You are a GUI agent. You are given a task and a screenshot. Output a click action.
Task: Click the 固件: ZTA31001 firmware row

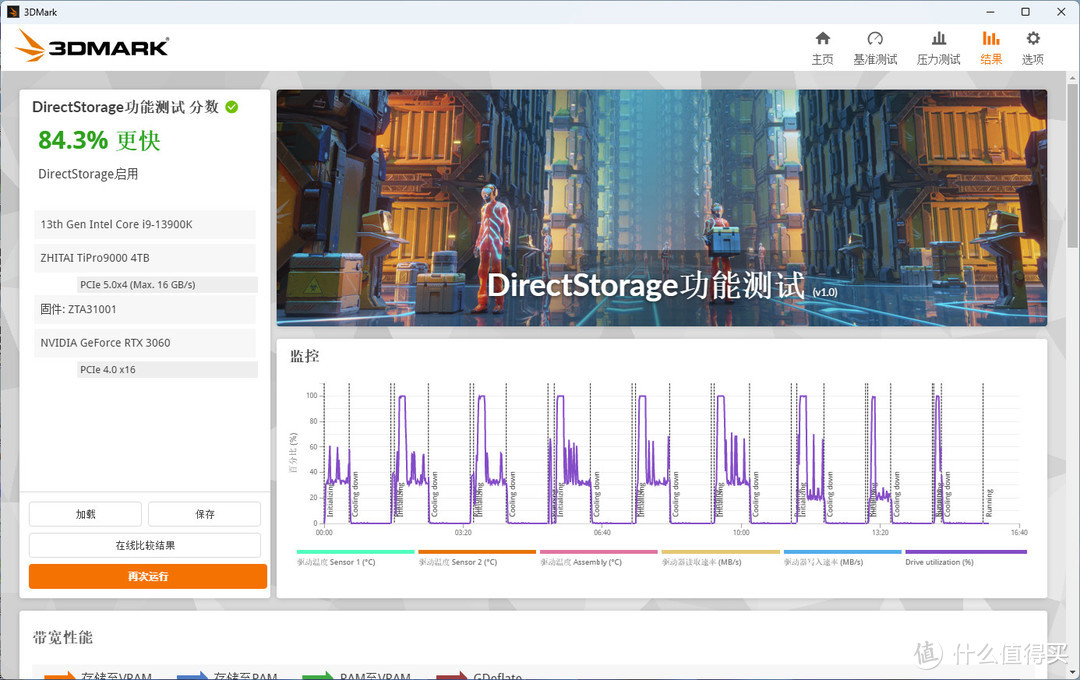coord(145,309)
